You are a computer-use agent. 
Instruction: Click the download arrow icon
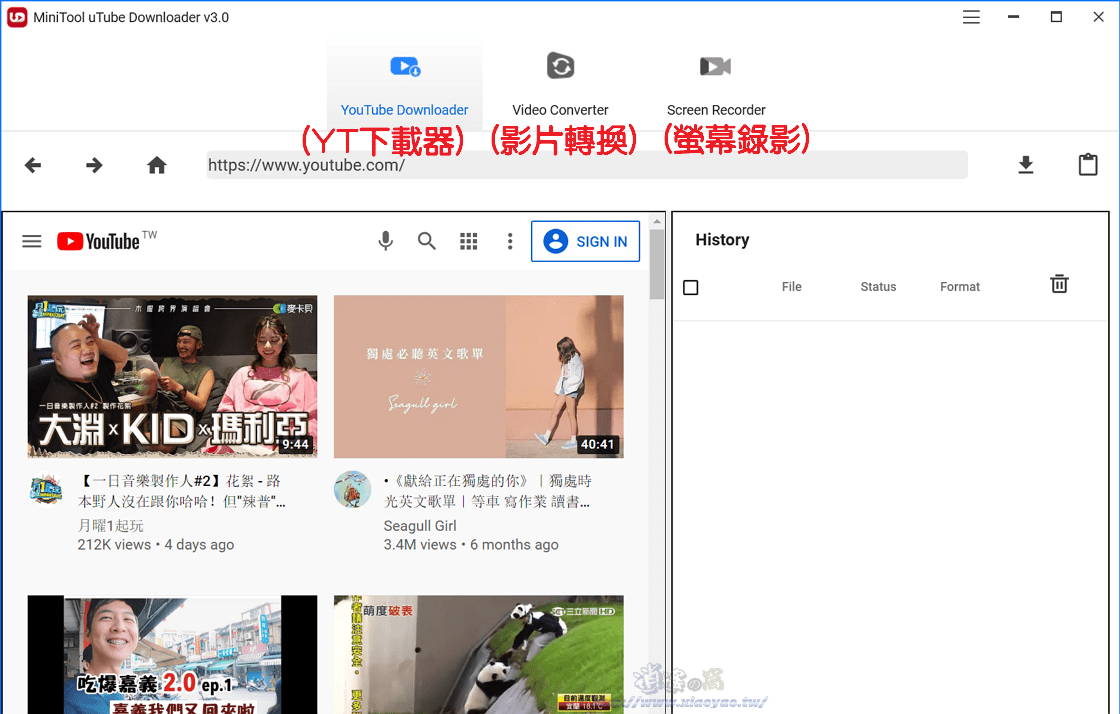tap(1026, 165)
